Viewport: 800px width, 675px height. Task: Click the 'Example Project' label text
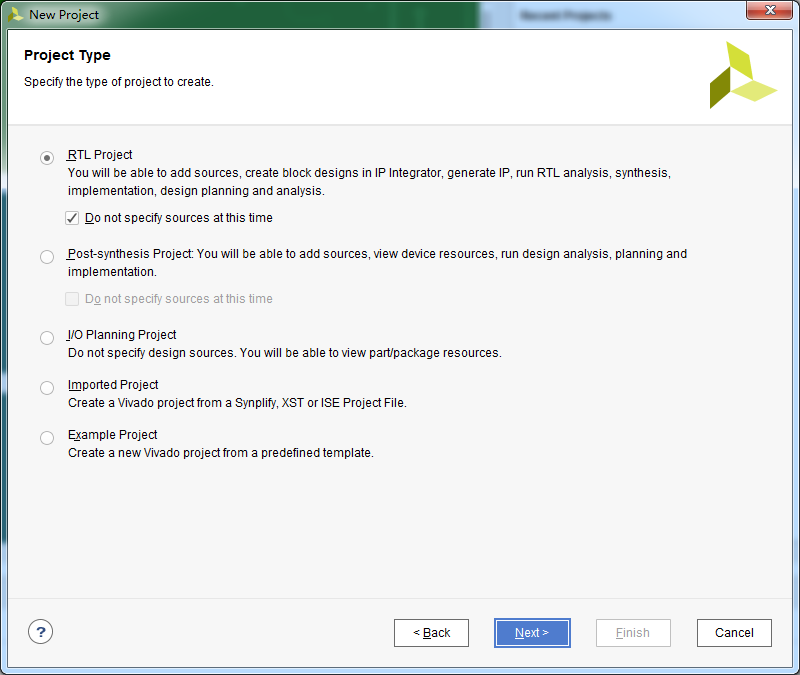pyautogui.click(x=112, y=435)
